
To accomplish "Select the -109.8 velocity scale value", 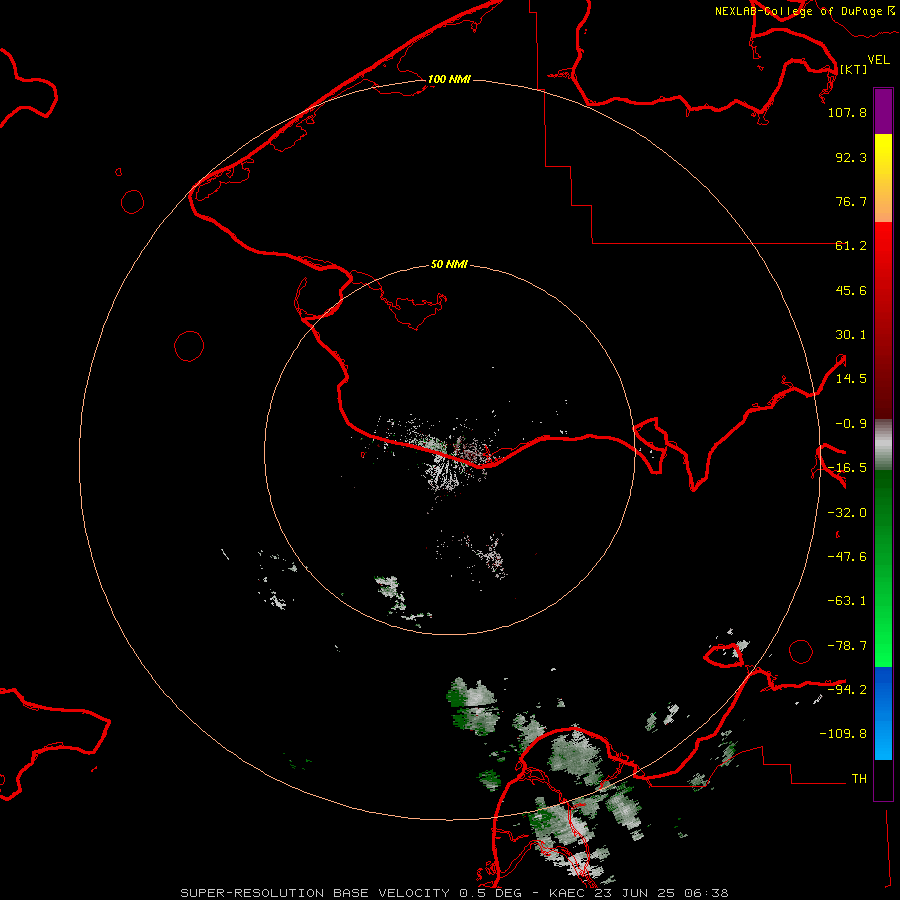I will click(843, 734).
